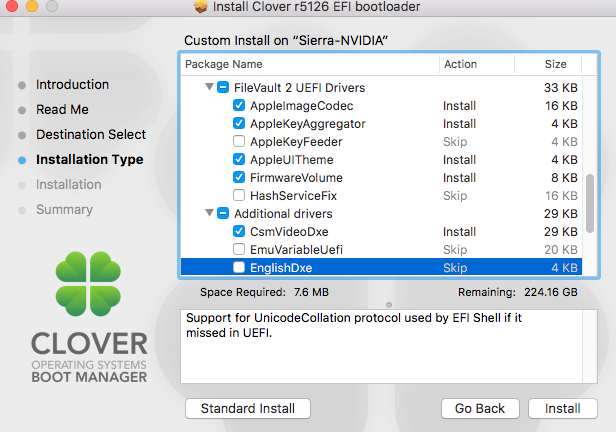Select the AppleImageCodec row label
Image resolution: width=616 pixels, height=432 pixels.
[x=302, y=106]
